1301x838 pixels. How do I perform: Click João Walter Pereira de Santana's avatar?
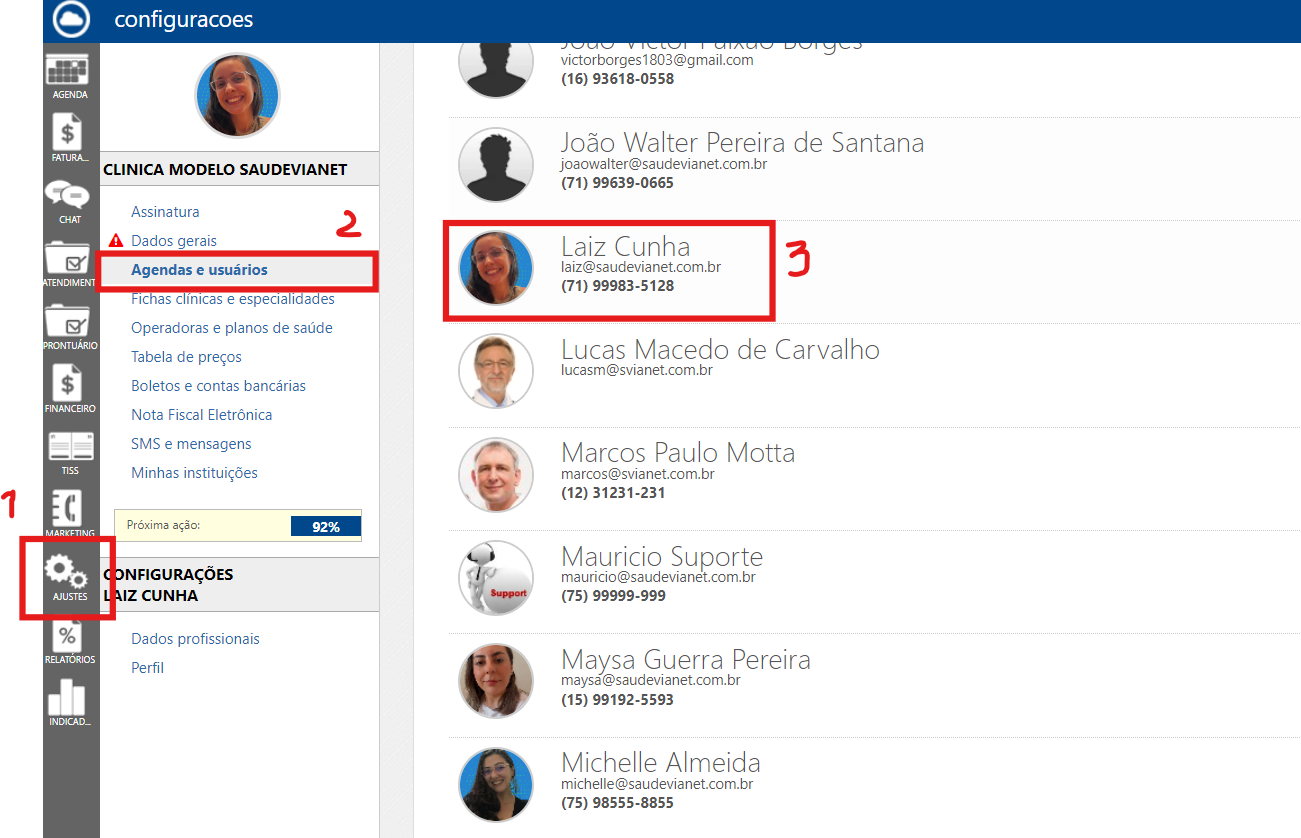pyautogui.click(x=496, y=165)
